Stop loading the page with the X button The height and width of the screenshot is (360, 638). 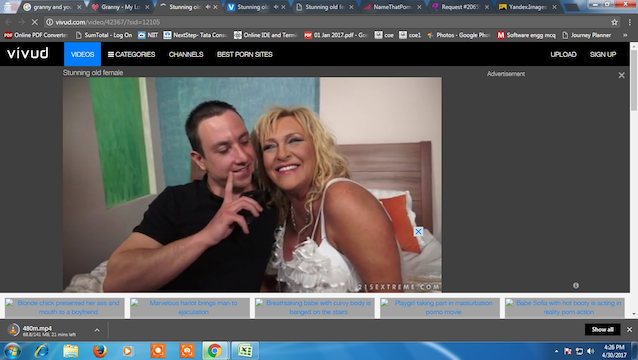point(34,22)
